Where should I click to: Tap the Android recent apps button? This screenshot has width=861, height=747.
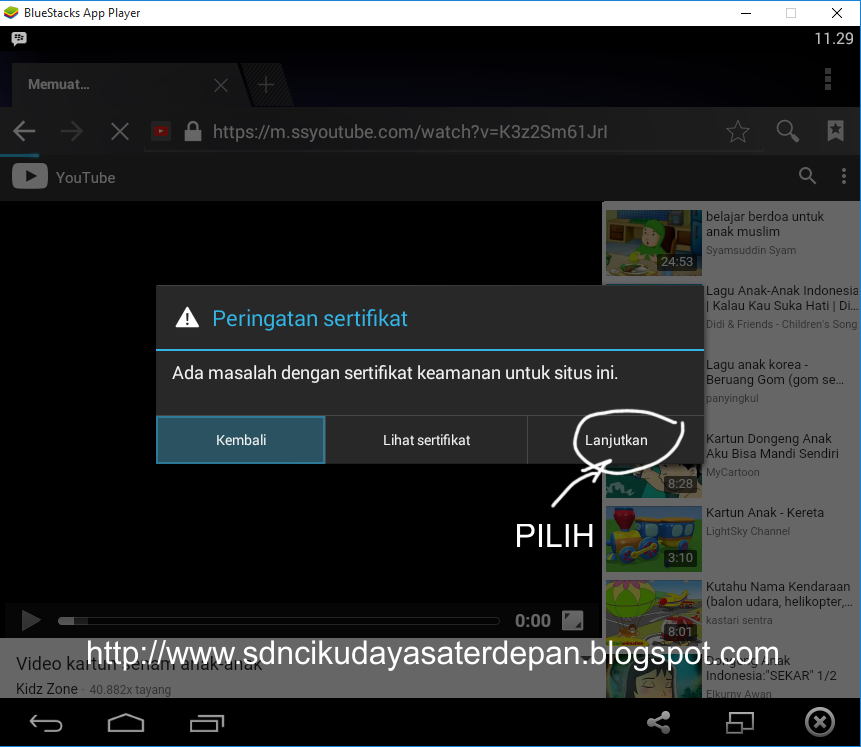[206, 723]
